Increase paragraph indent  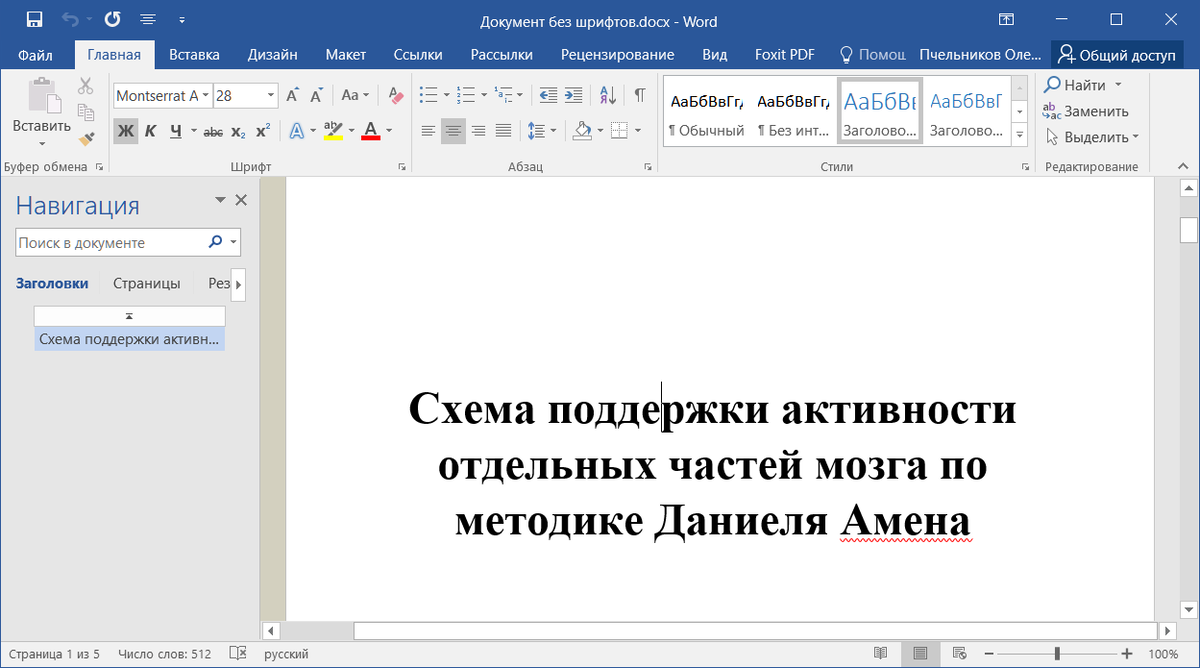point(573,96)
